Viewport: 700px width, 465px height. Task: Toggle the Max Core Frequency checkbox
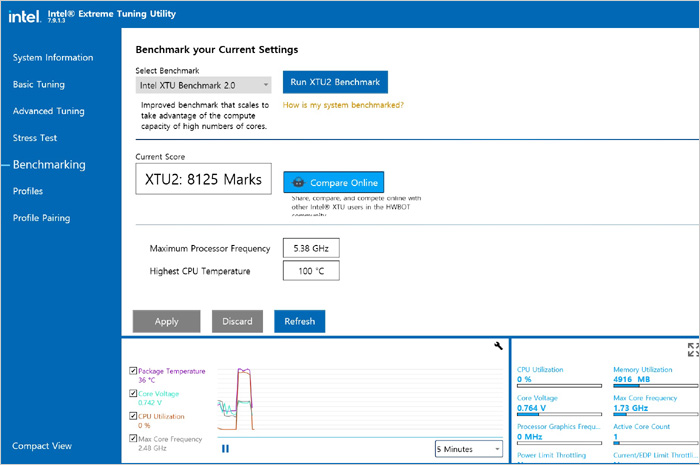(133, 438)
